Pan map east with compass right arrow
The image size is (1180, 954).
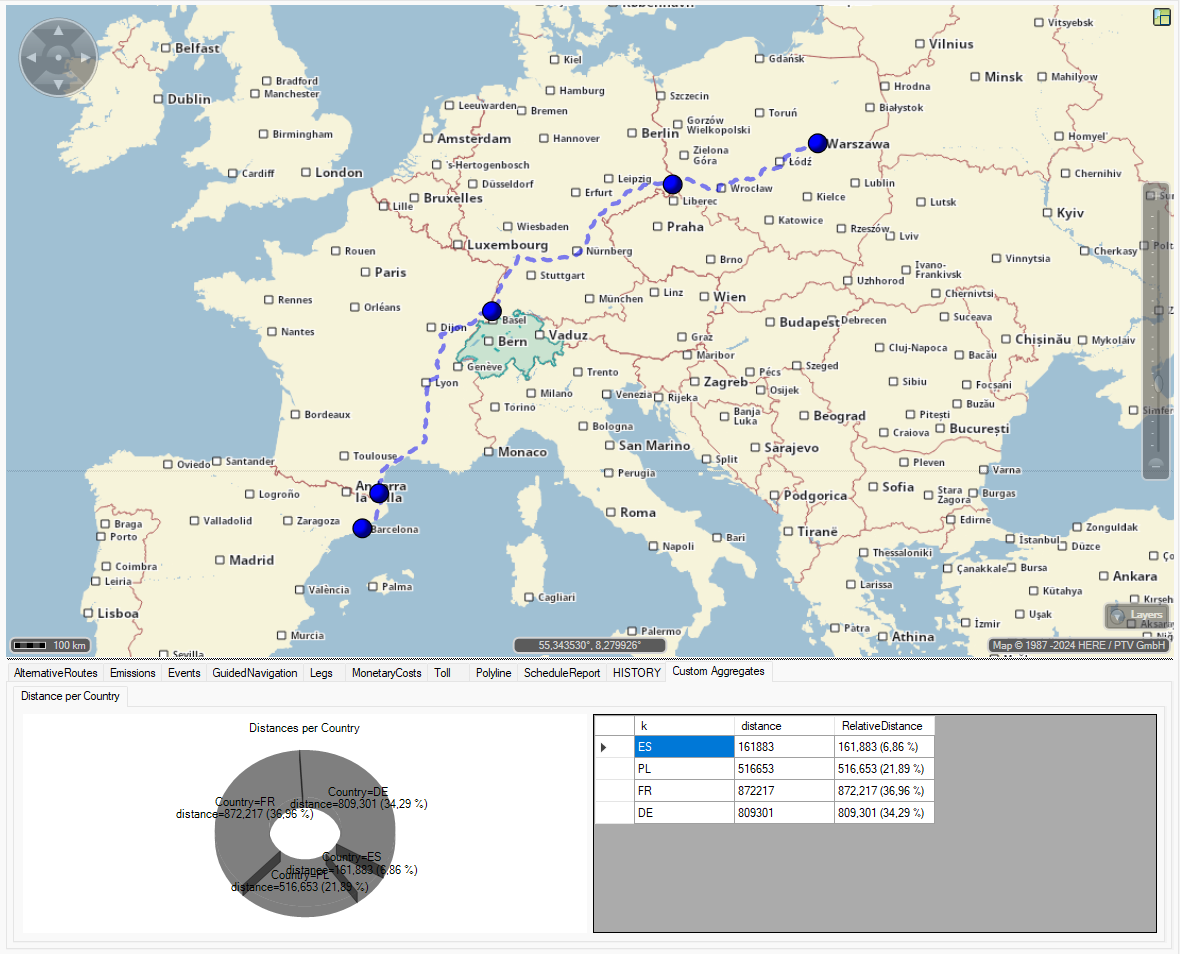coord(86,58)
